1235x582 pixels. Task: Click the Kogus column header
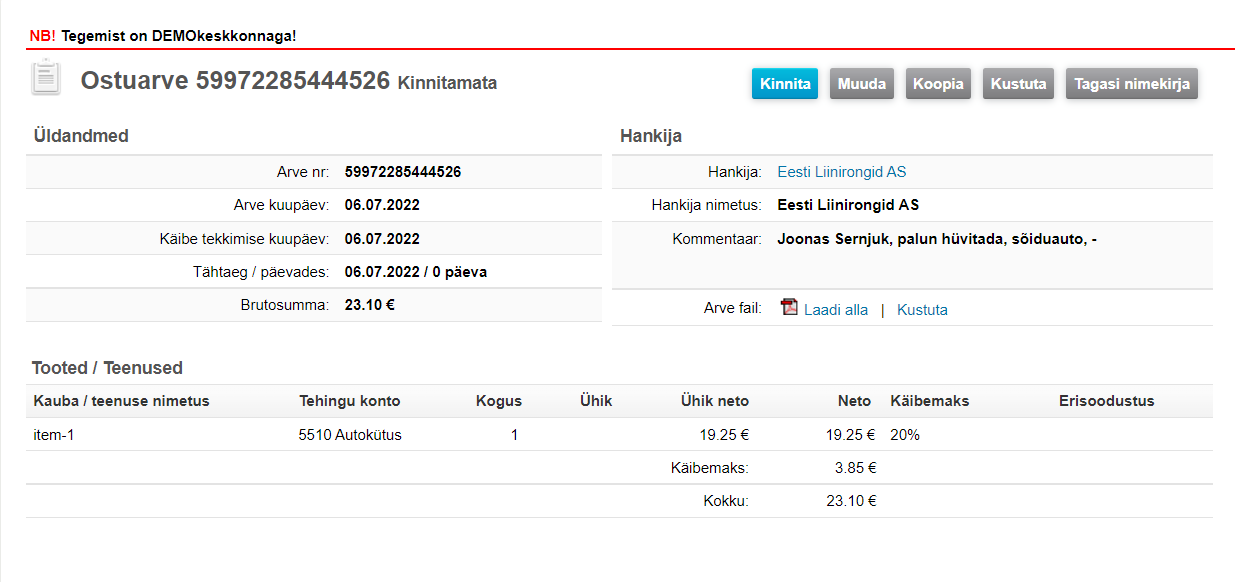(x=499, y=401)
